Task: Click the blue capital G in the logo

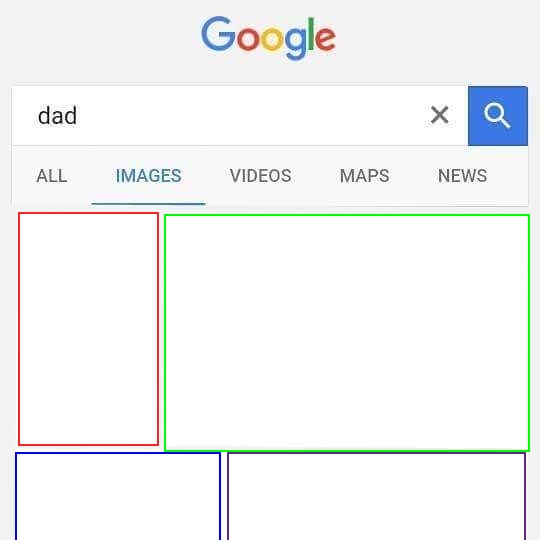Action: pos(218,34)
